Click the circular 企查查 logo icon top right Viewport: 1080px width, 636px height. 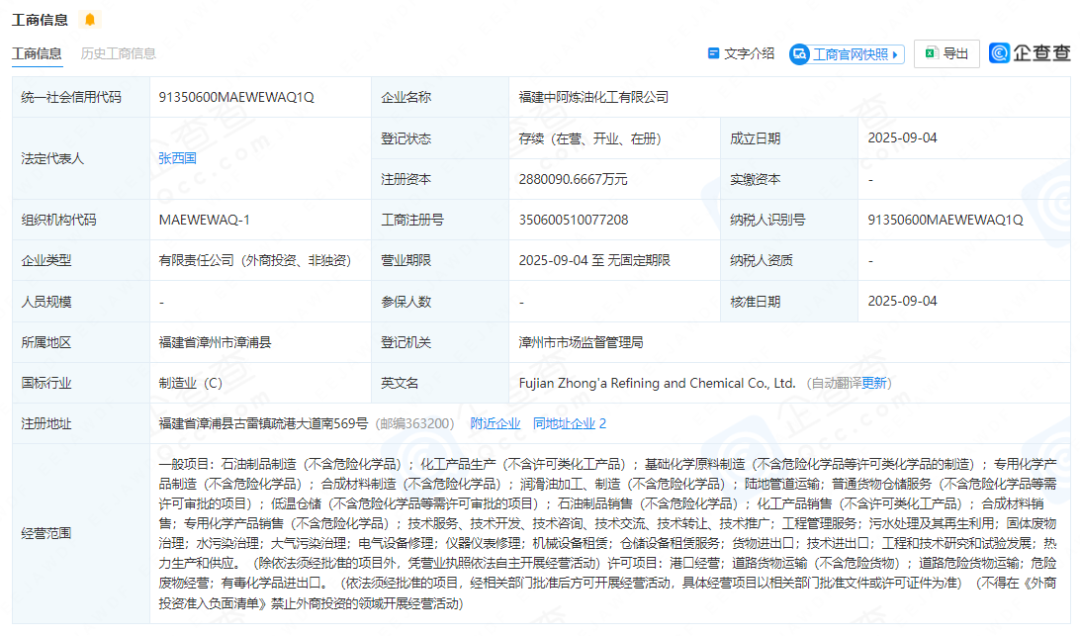click(x=999, y=53)
